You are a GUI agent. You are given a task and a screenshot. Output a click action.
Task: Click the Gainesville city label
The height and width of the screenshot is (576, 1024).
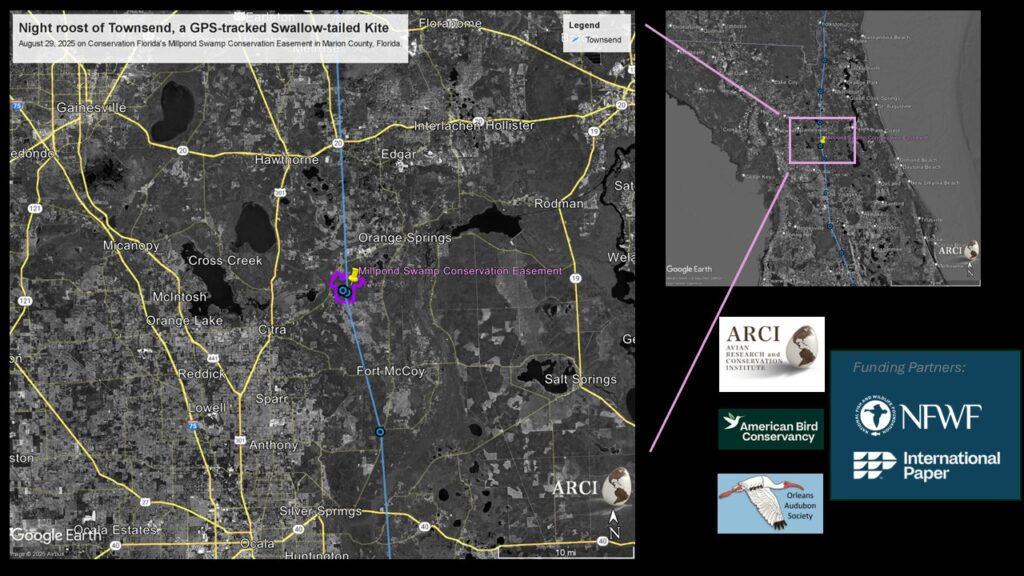tap(92, 107)
